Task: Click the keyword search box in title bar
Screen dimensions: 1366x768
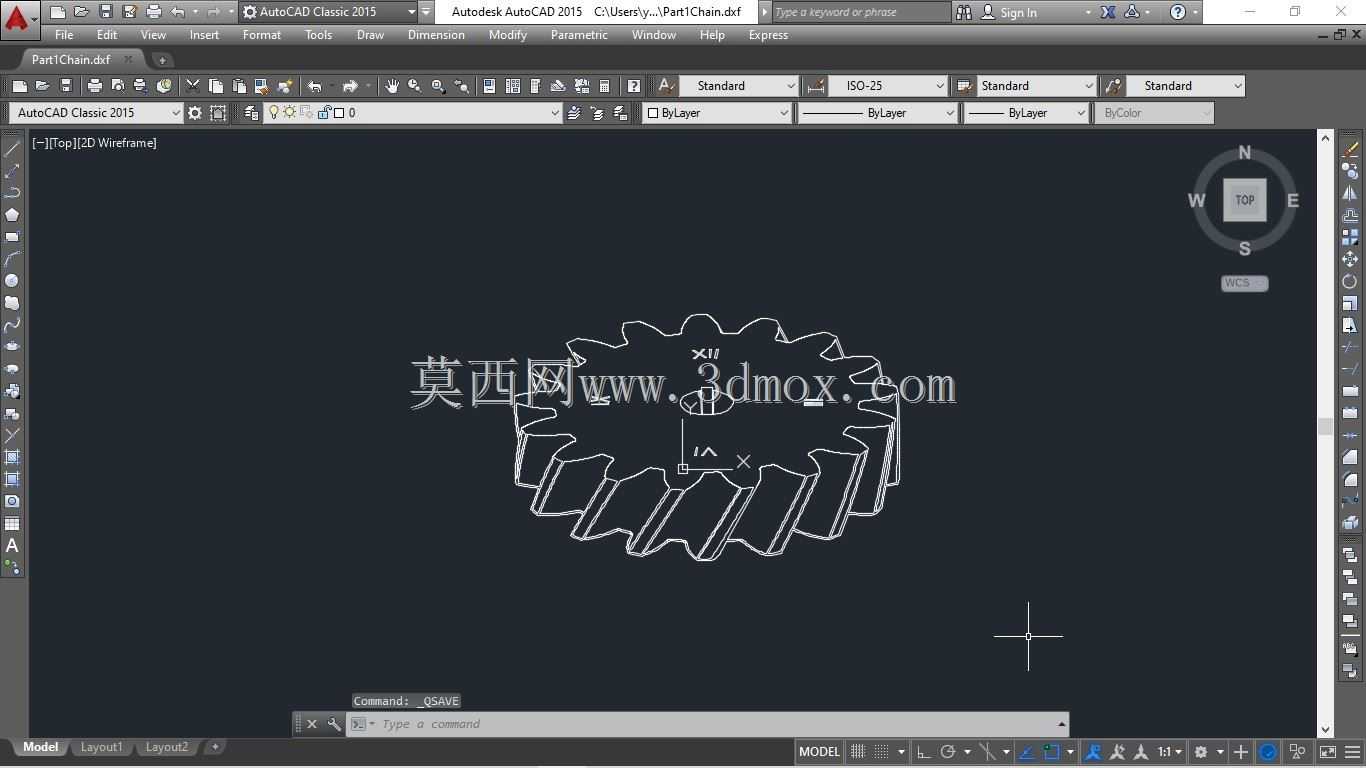Action: click(x=860, y=12)
